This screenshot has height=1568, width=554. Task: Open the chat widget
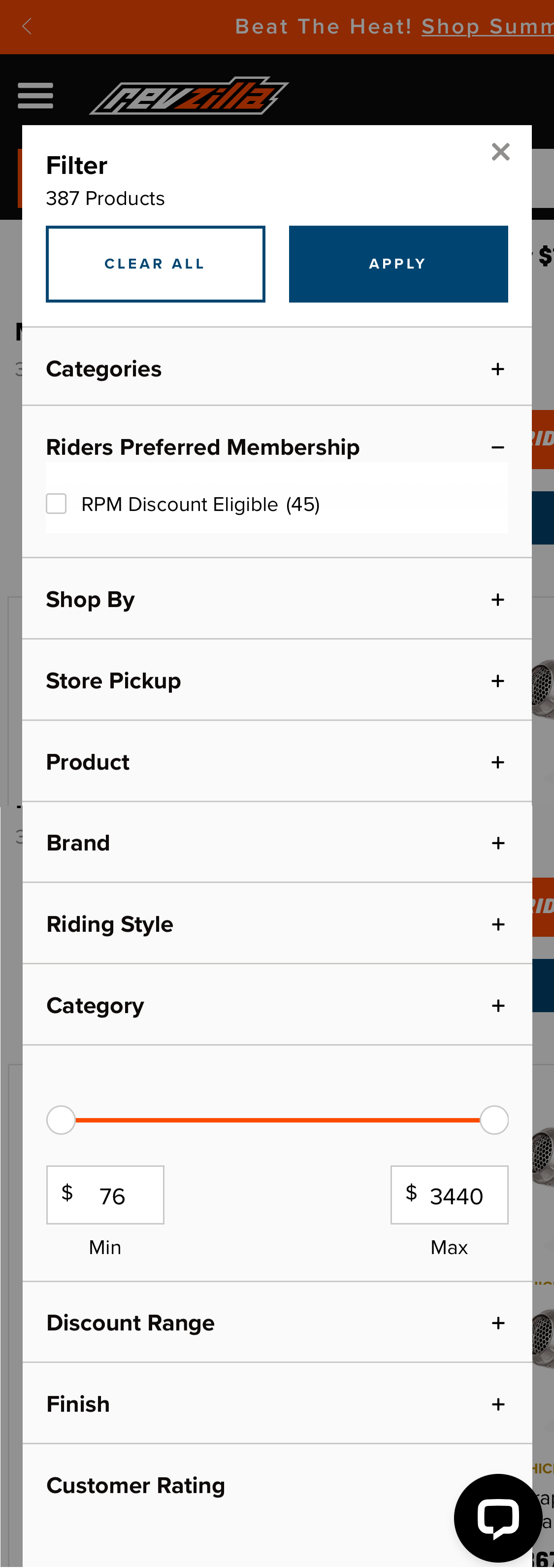pyautogui.click(x=498, y=1517)
